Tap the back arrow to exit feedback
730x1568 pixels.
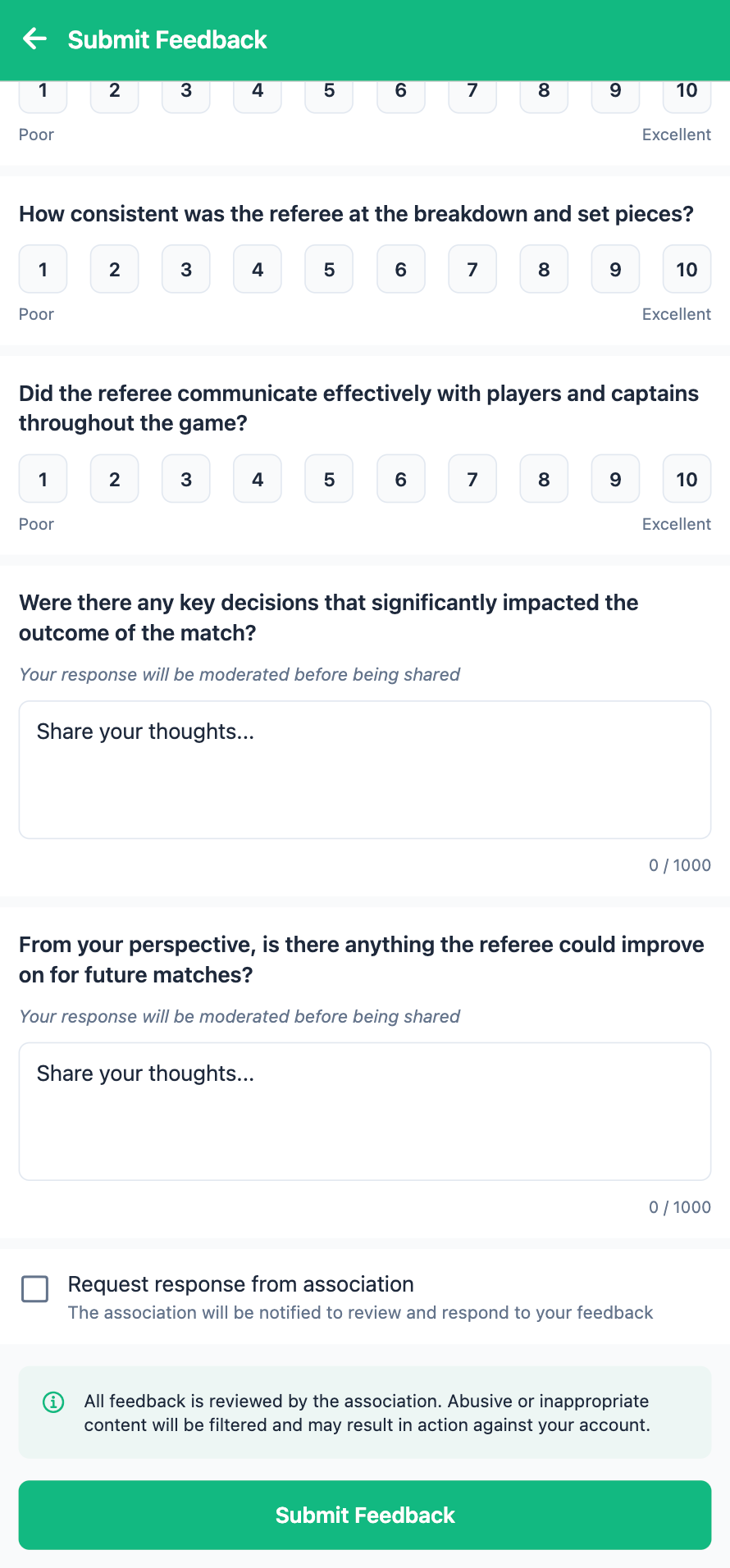click(34, 38)
